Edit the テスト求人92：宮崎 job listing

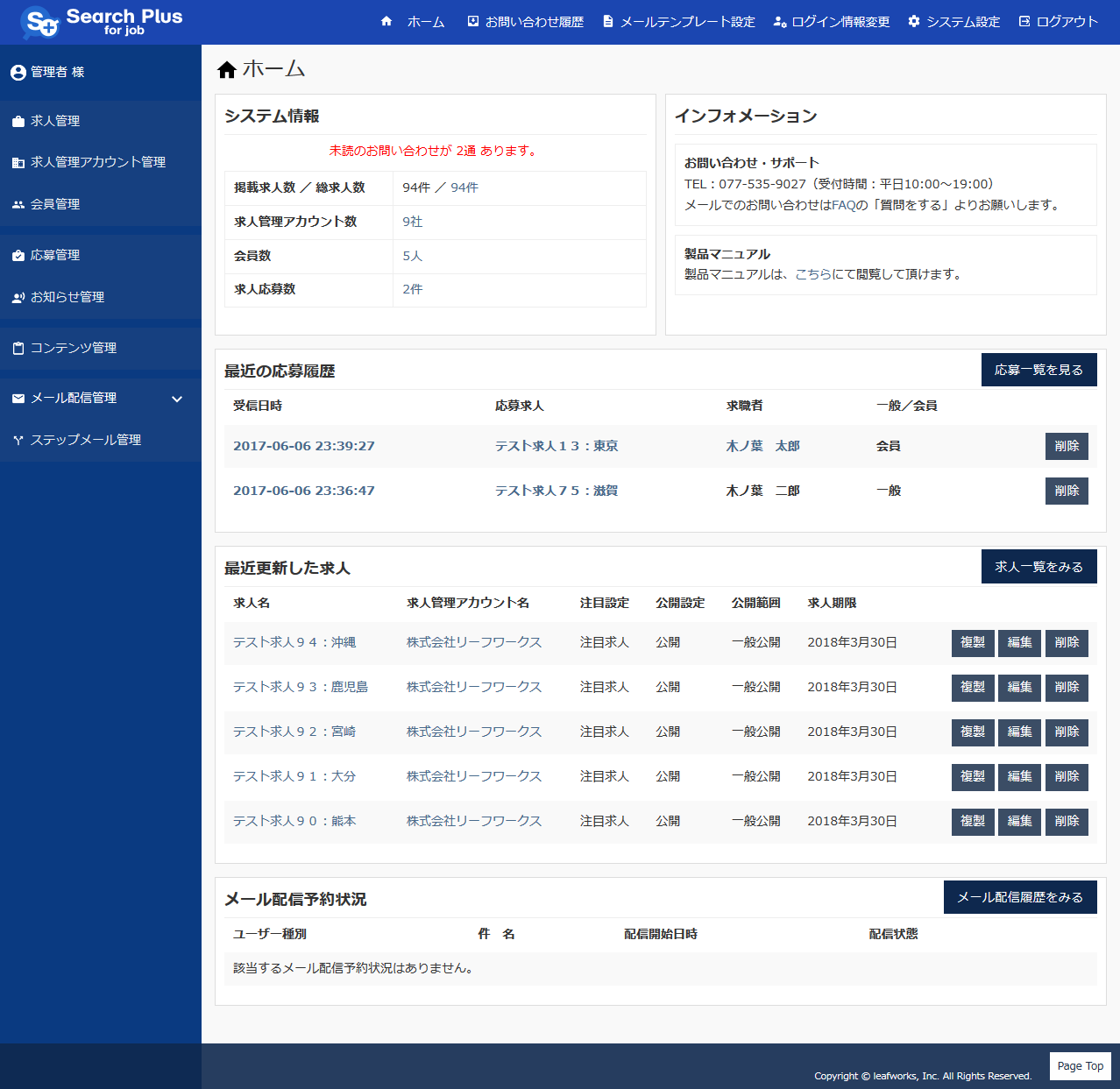coord(1019,732)
